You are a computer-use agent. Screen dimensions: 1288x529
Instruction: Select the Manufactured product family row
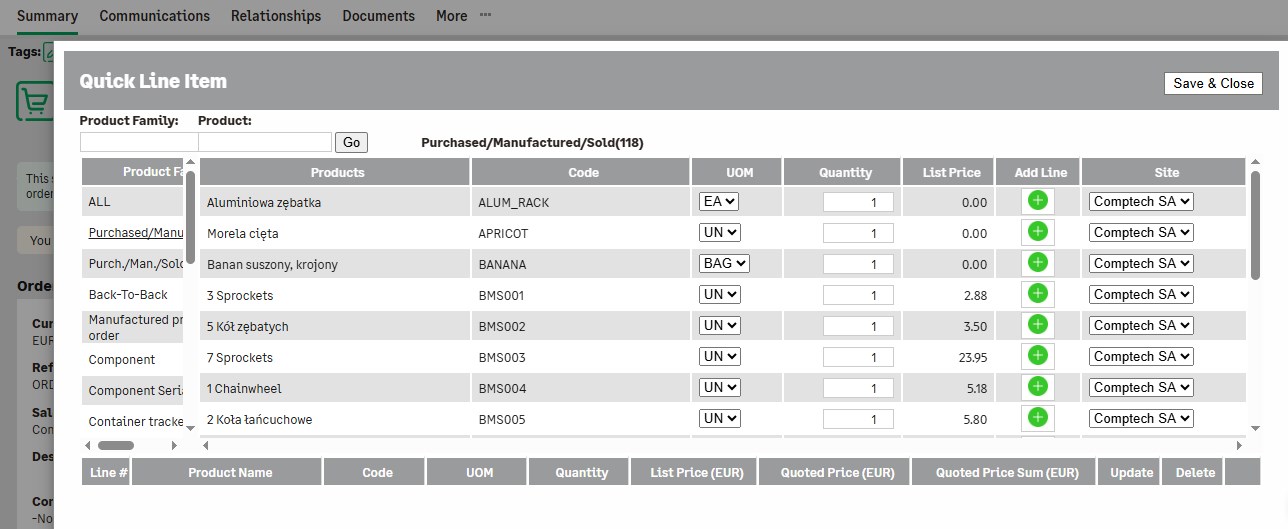coord(133,327)
